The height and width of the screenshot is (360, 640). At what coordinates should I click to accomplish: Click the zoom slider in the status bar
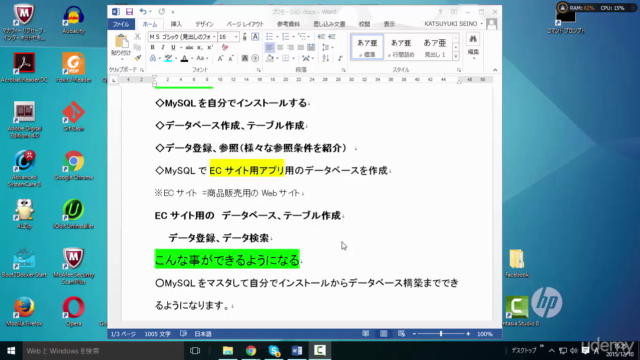coord(441,334)
